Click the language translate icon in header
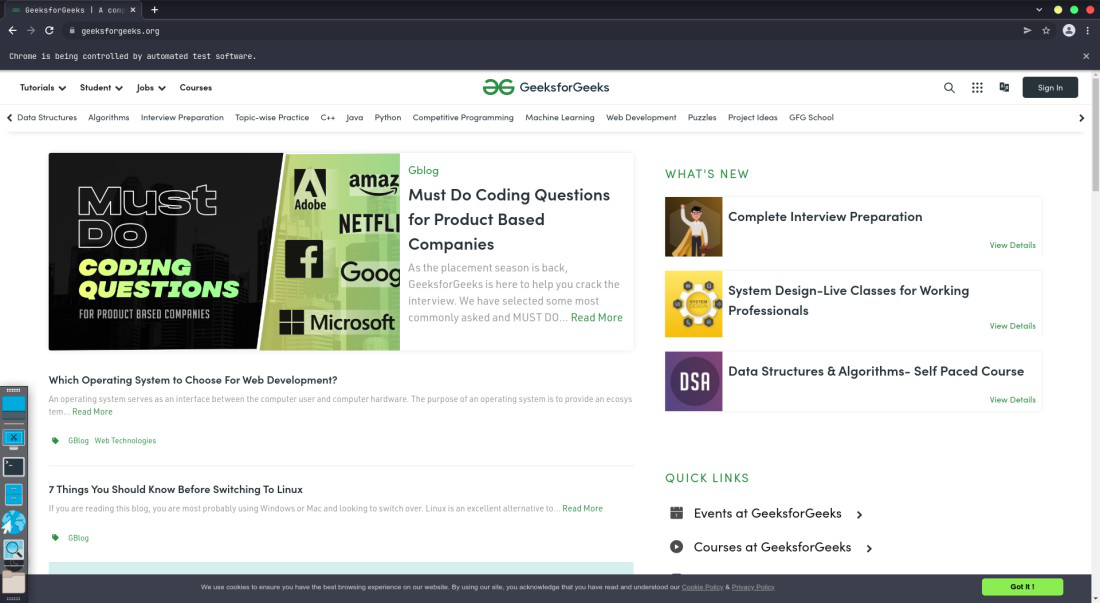Screen dimensions: 1100x603 (x=1004, y=87)
